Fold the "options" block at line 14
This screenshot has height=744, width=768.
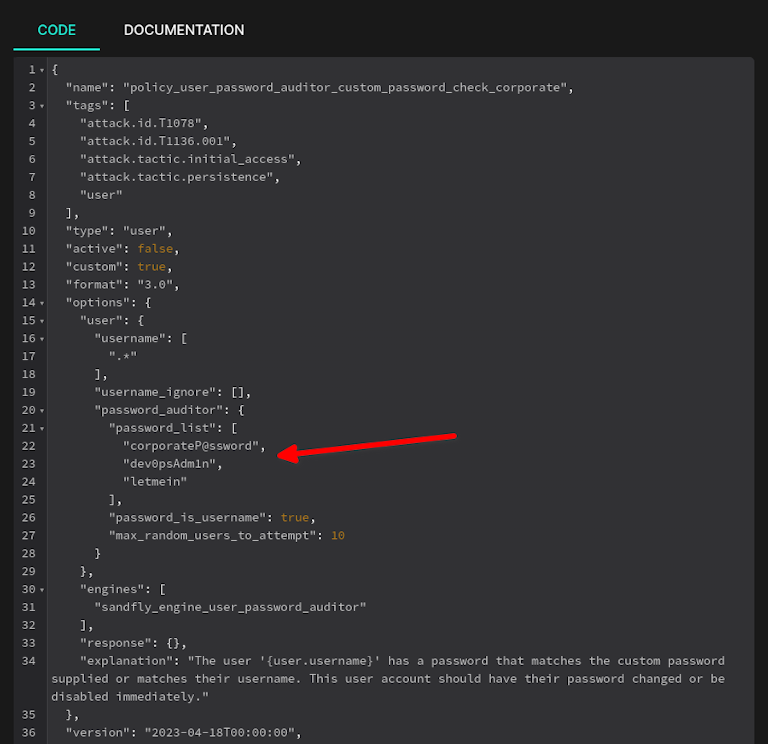coord(42,303)
